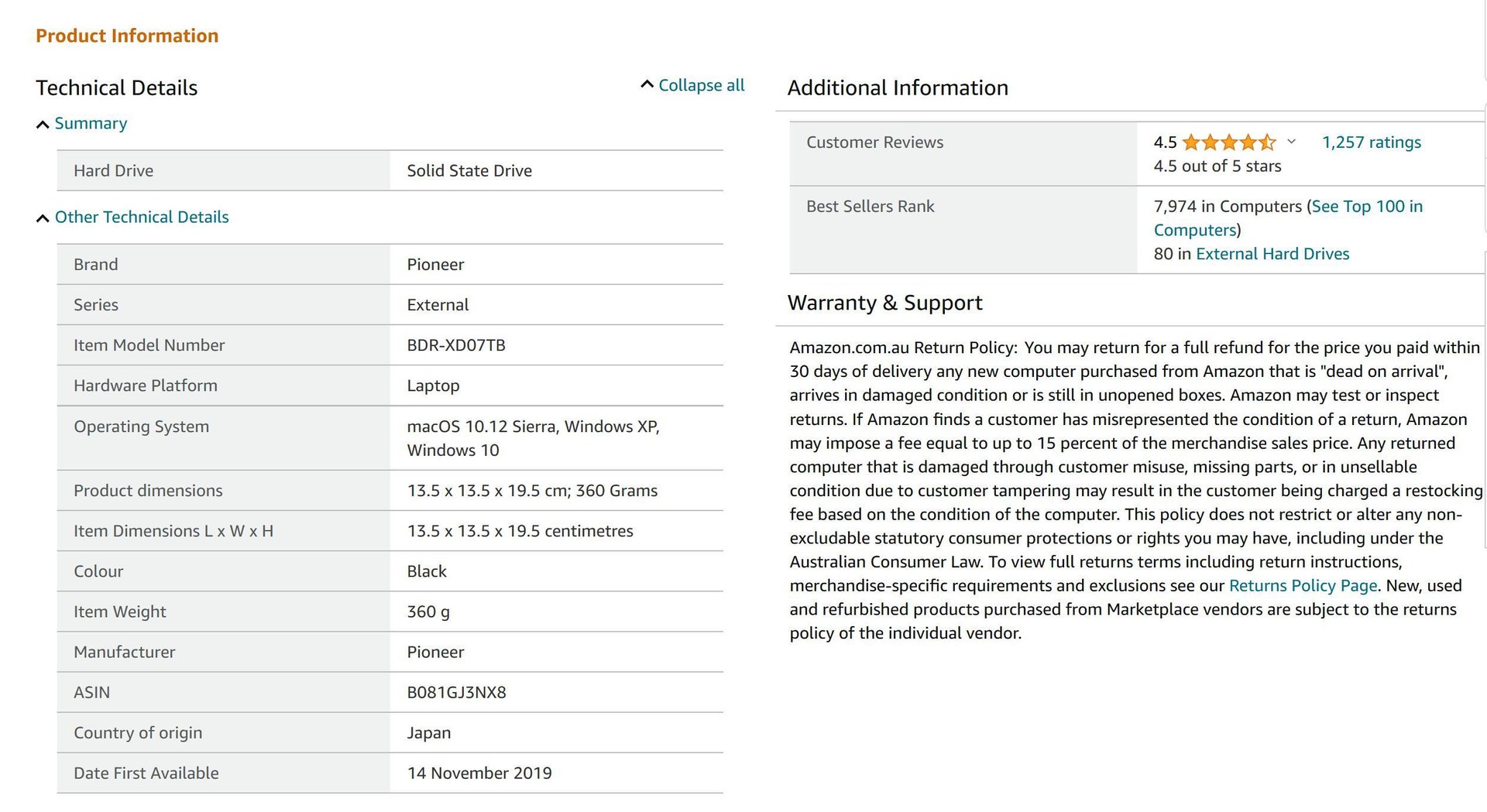Click the 'Hardware Platform' label
1487x812 pixels.
[146, 385]
